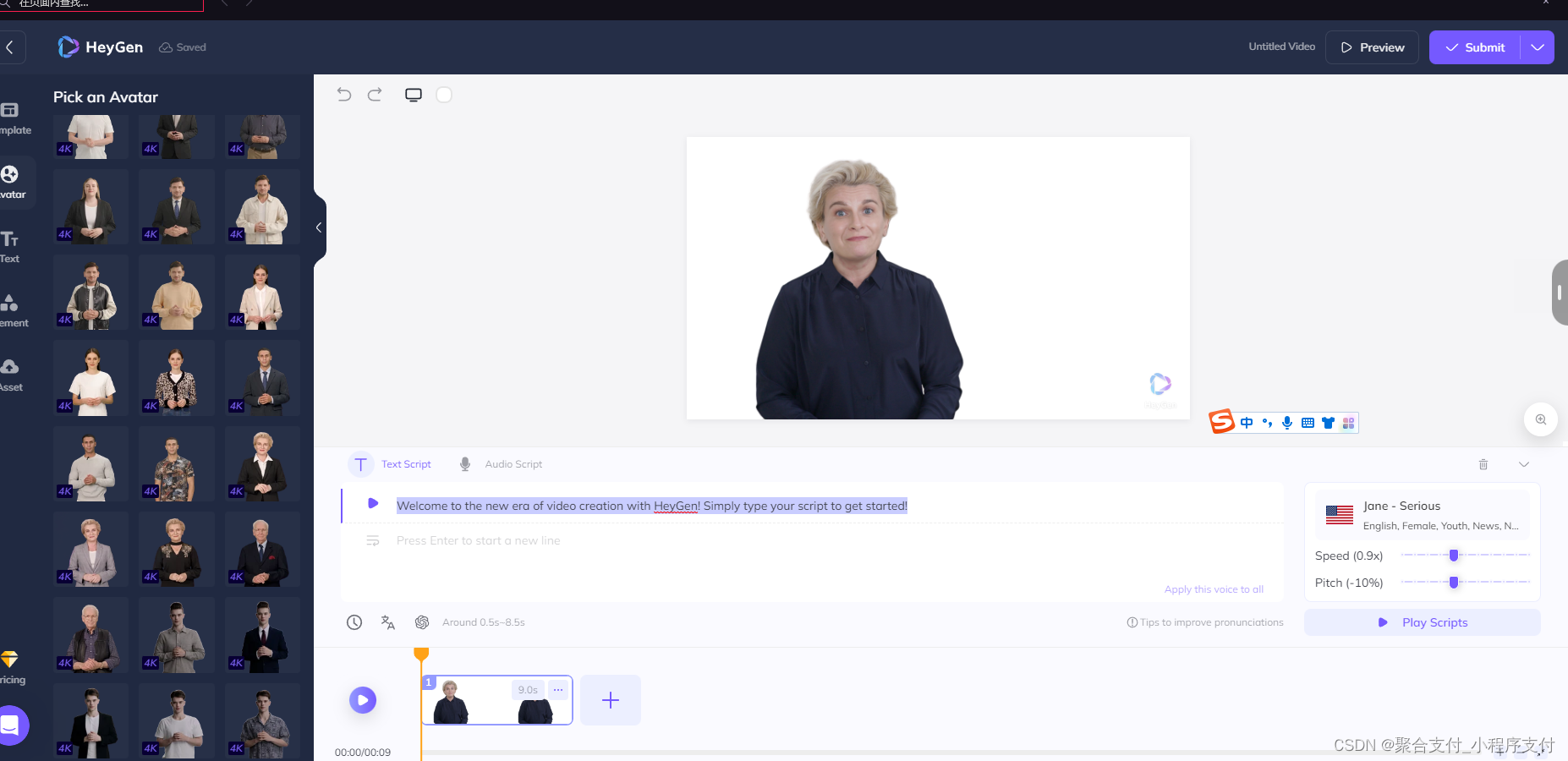Open the ChatGPT script assistant icon
Screen dimensions: 1568x761
tap(421, 621)
